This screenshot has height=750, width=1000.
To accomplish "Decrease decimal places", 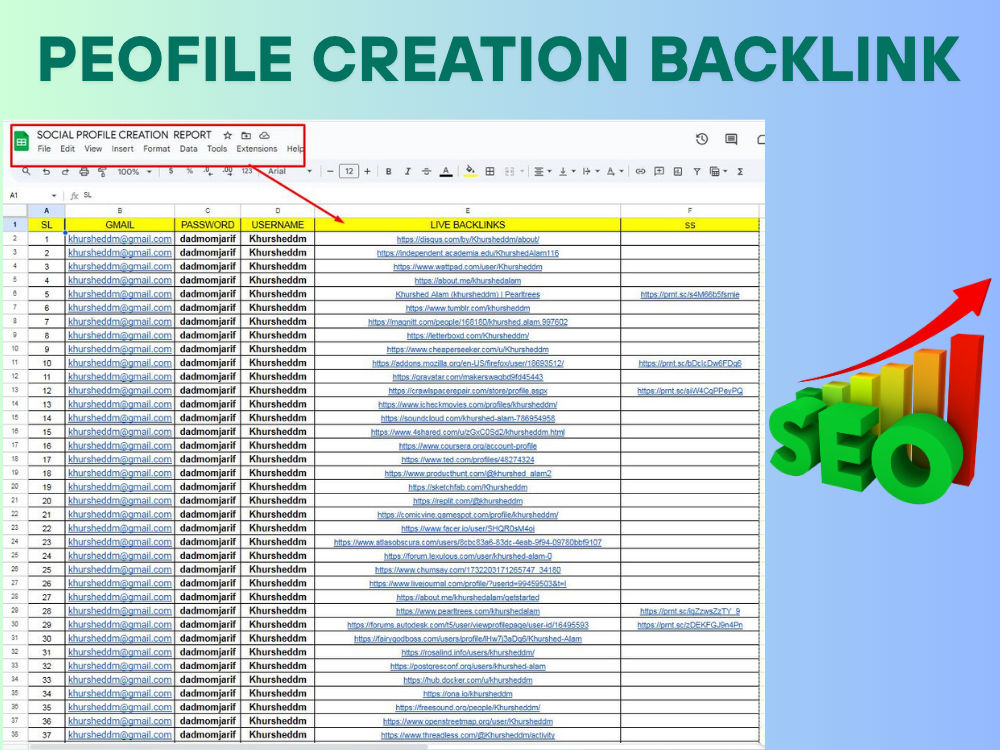I will (x=208, y=171).
